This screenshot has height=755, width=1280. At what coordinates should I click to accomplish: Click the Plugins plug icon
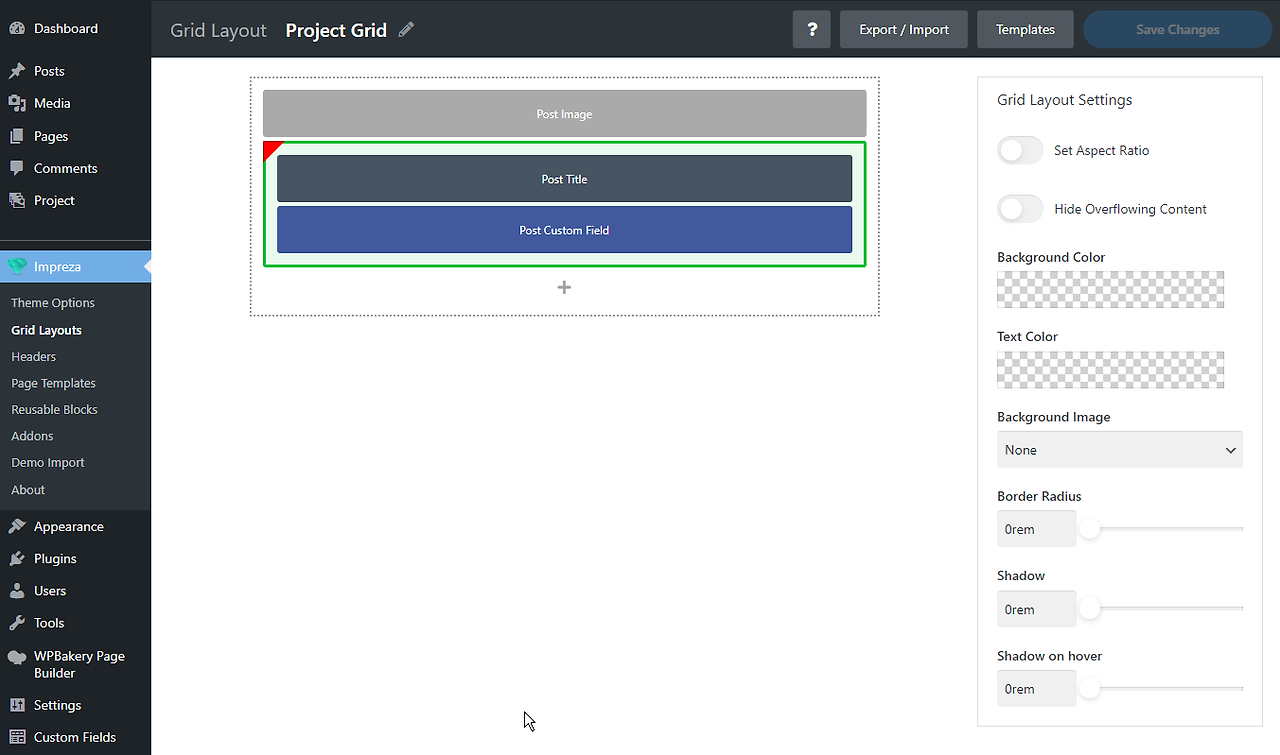tap(17, 558)
